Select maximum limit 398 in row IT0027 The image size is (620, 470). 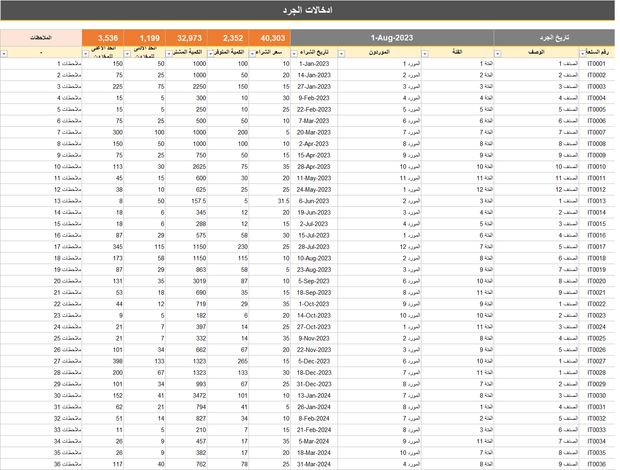tap(103, 361)
